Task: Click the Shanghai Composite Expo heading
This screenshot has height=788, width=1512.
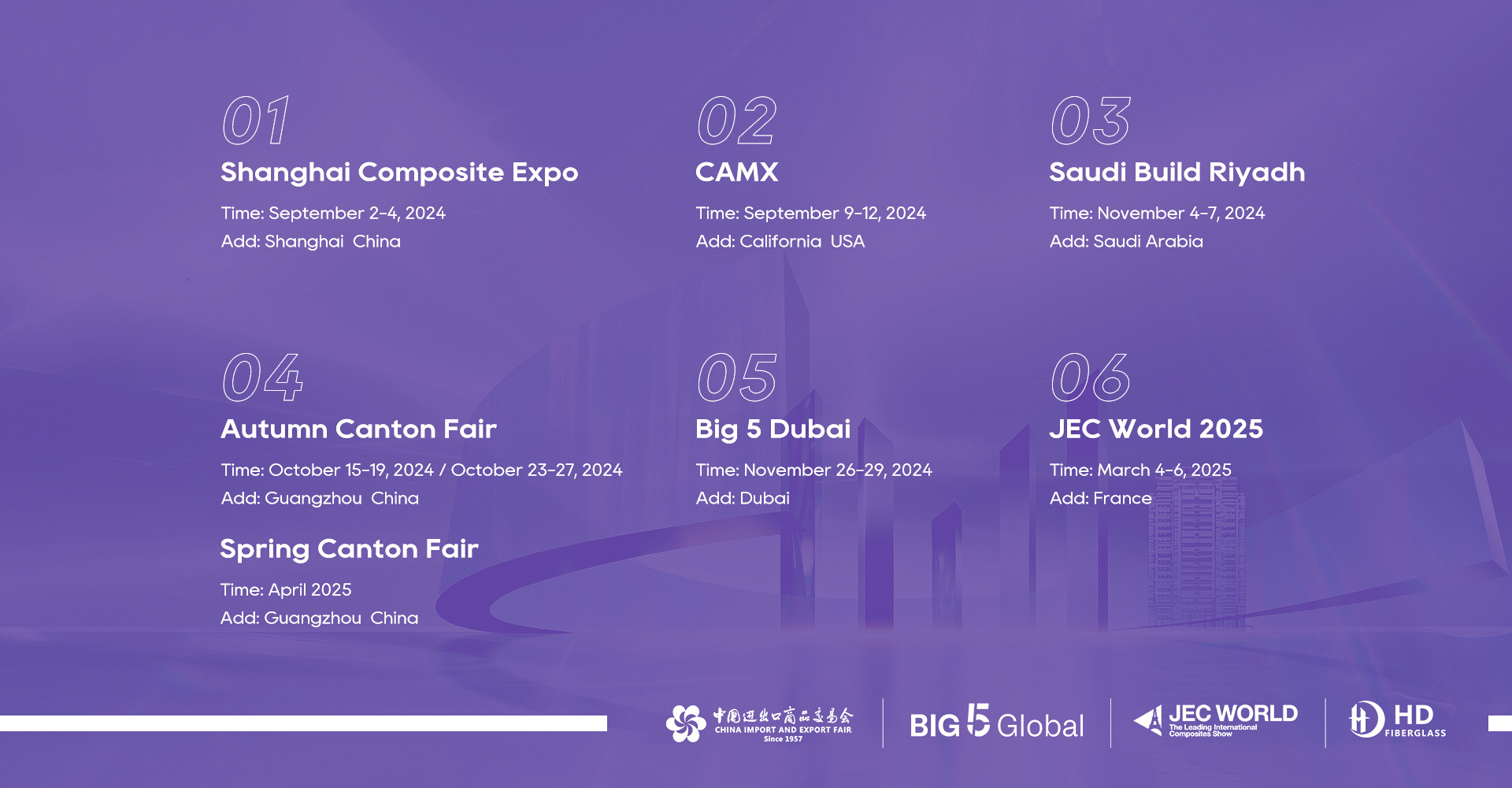Action: (x=399, y=173)
